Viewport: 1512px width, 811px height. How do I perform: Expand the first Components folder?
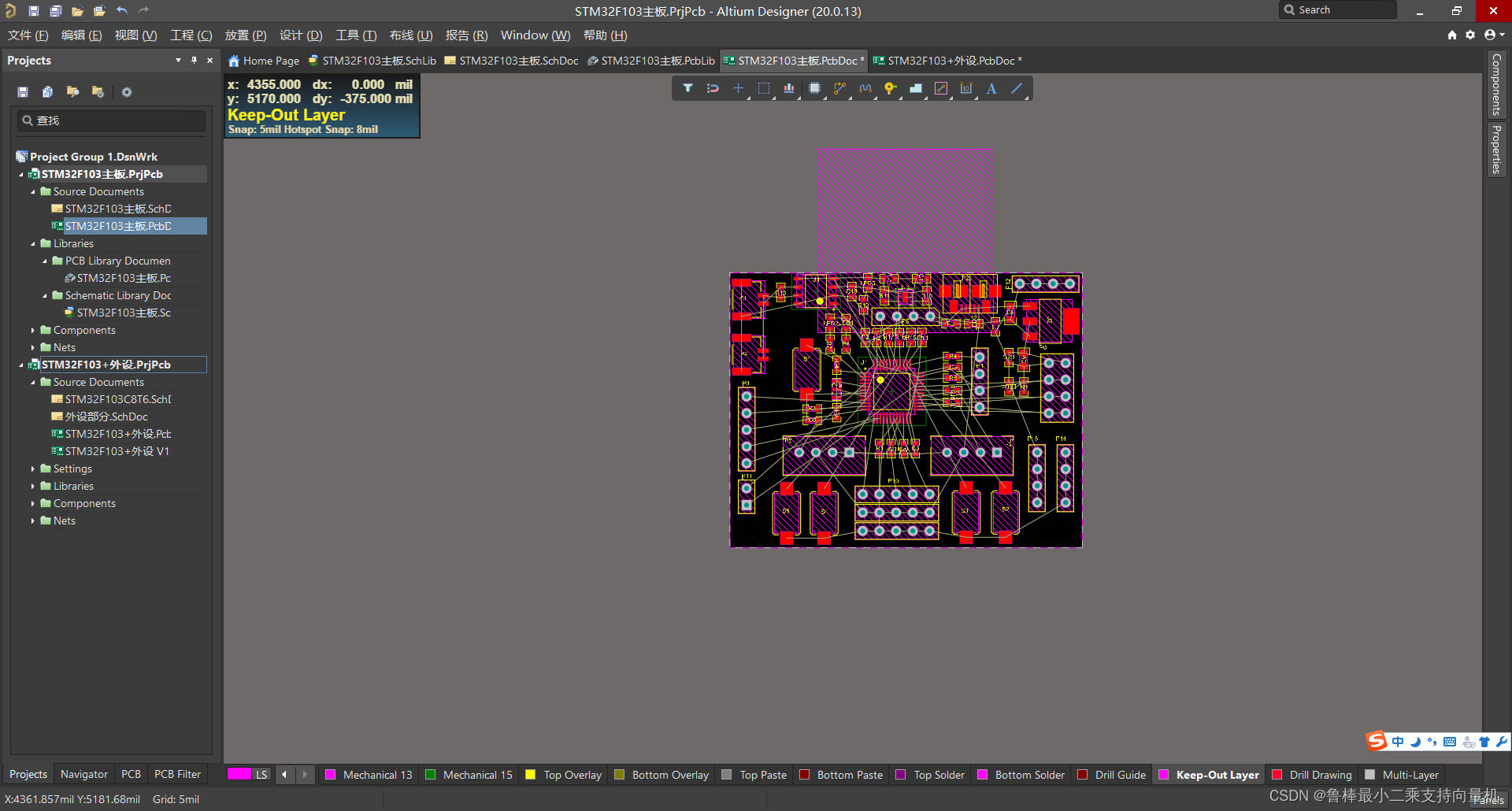33,331
